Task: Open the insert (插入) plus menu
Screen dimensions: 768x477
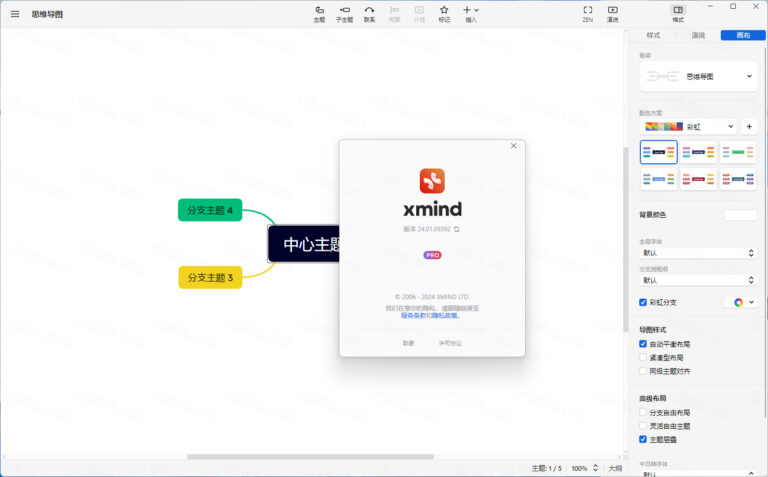Action: coord(471,14)
